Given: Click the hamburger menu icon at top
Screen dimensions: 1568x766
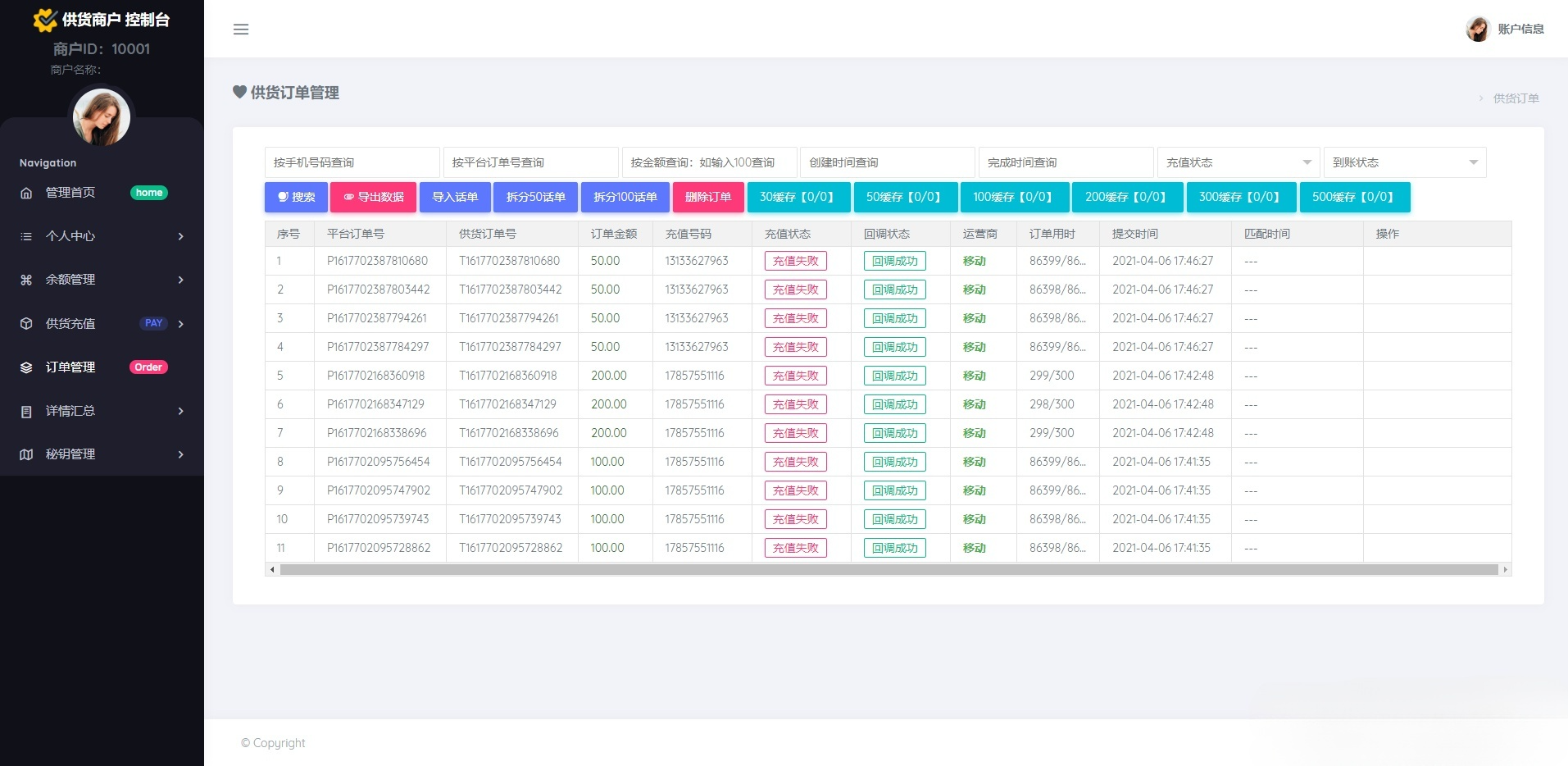Looking at the screenshot, I should click(x=241, y=29).
